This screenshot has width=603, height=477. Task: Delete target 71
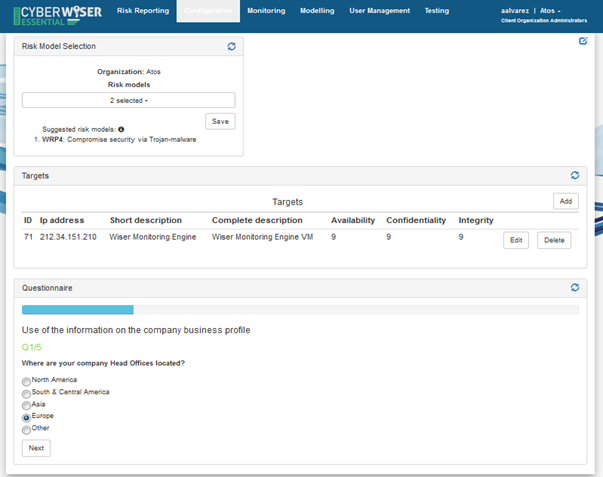[x=554, y=240]
